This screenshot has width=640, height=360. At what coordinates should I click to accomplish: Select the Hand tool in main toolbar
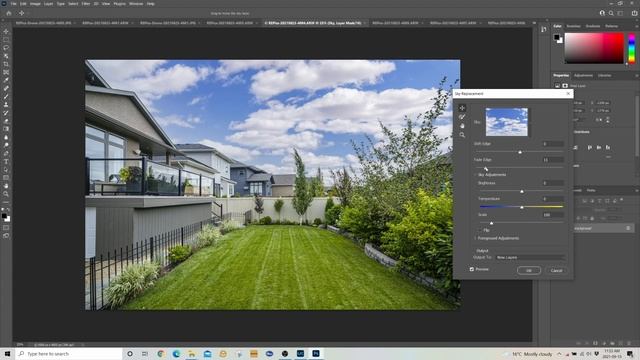(x=6, y=186)
